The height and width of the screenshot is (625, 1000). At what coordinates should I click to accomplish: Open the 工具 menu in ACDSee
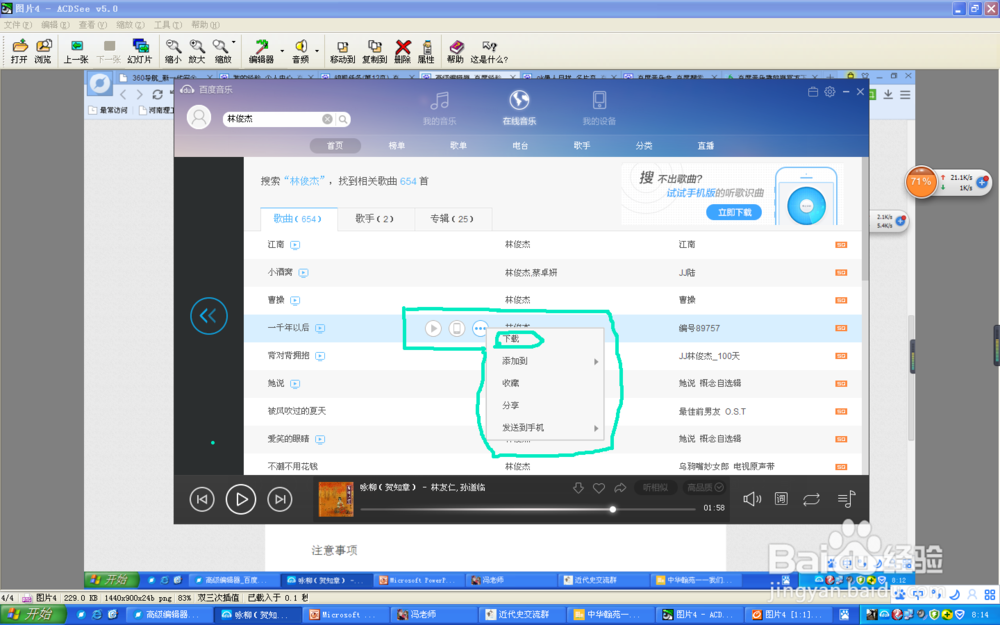168,25
